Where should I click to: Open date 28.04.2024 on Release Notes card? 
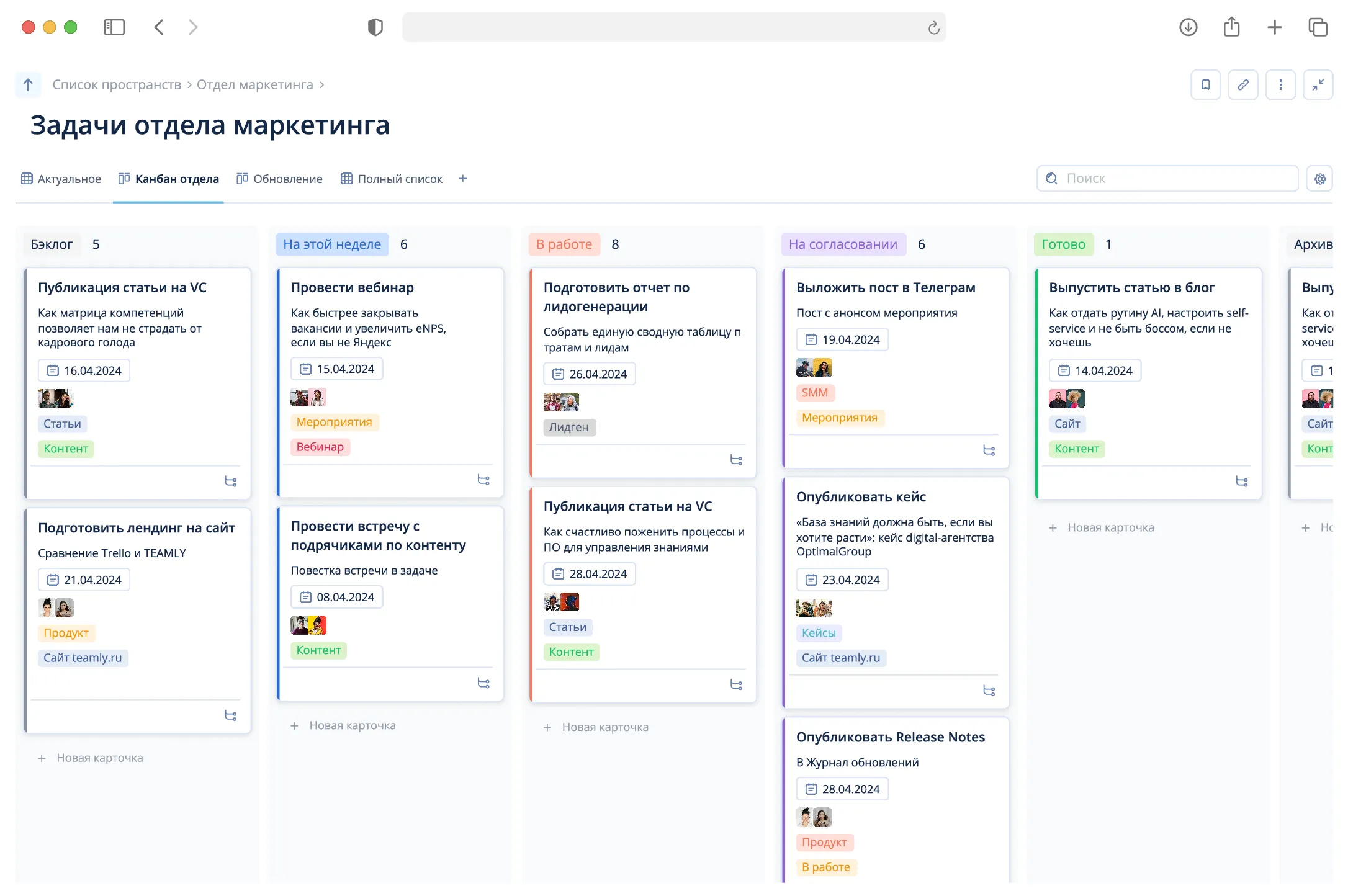(842, 789)
